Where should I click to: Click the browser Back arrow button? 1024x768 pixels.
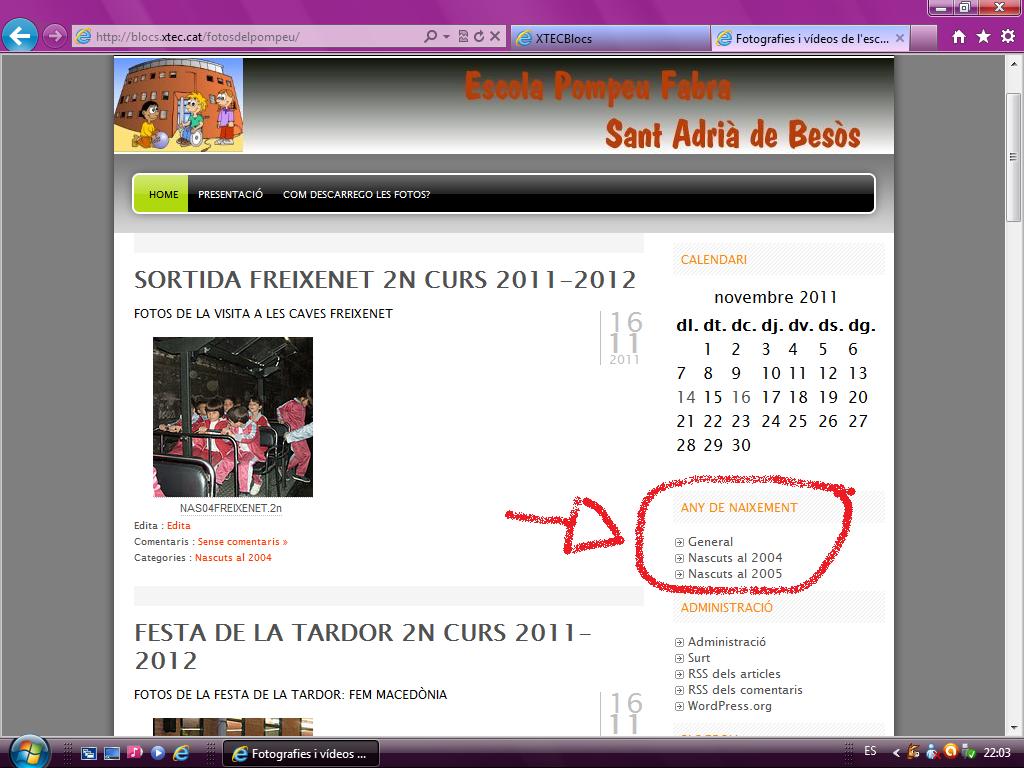[20, 37]
